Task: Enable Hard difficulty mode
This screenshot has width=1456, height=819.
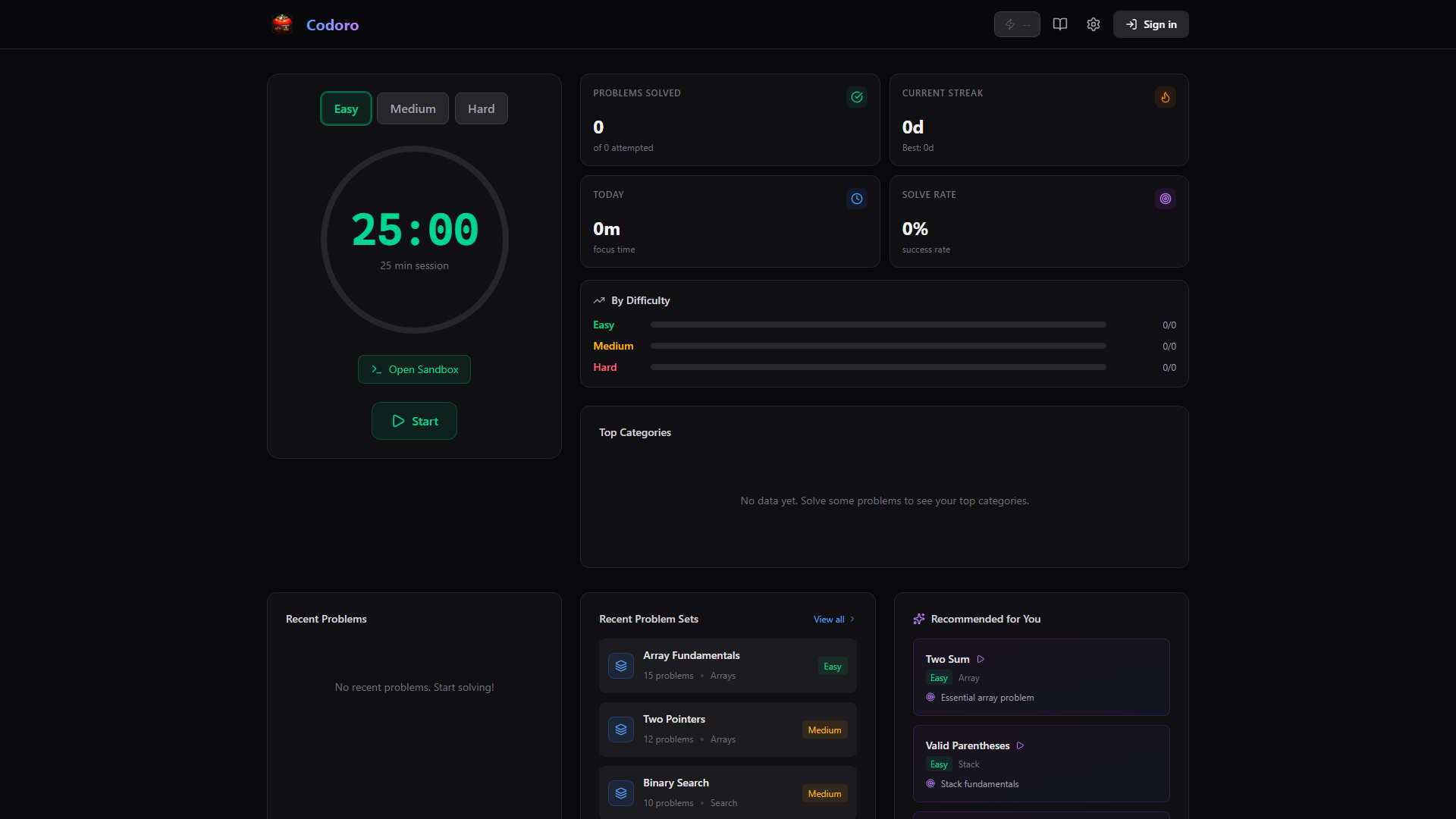Action: click(x=481, y=108)
